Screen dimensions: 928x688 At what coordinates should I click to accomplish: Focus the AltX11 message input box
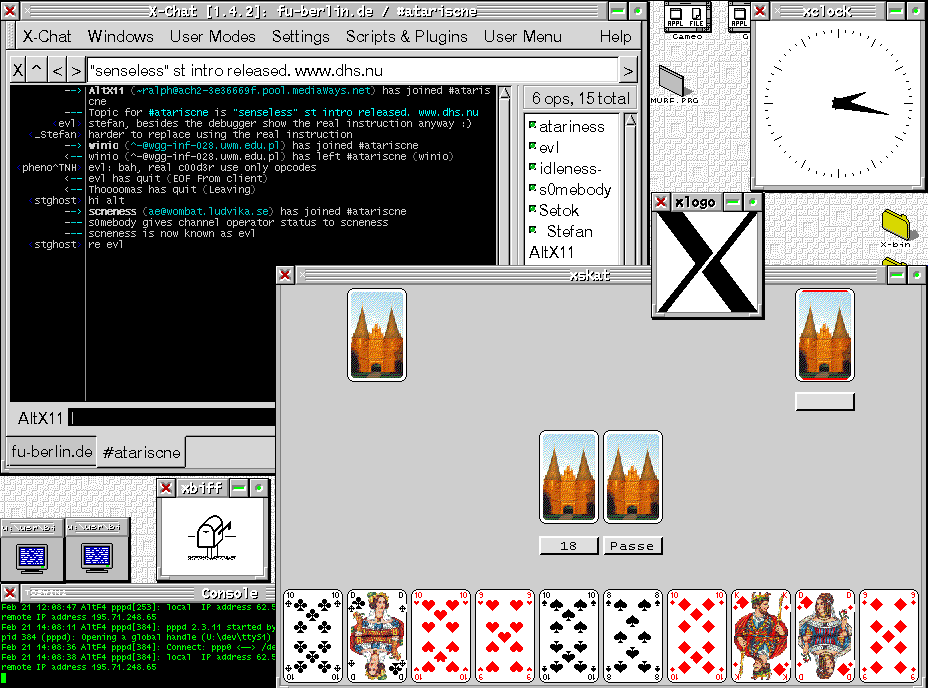click(x=172, y=418)
